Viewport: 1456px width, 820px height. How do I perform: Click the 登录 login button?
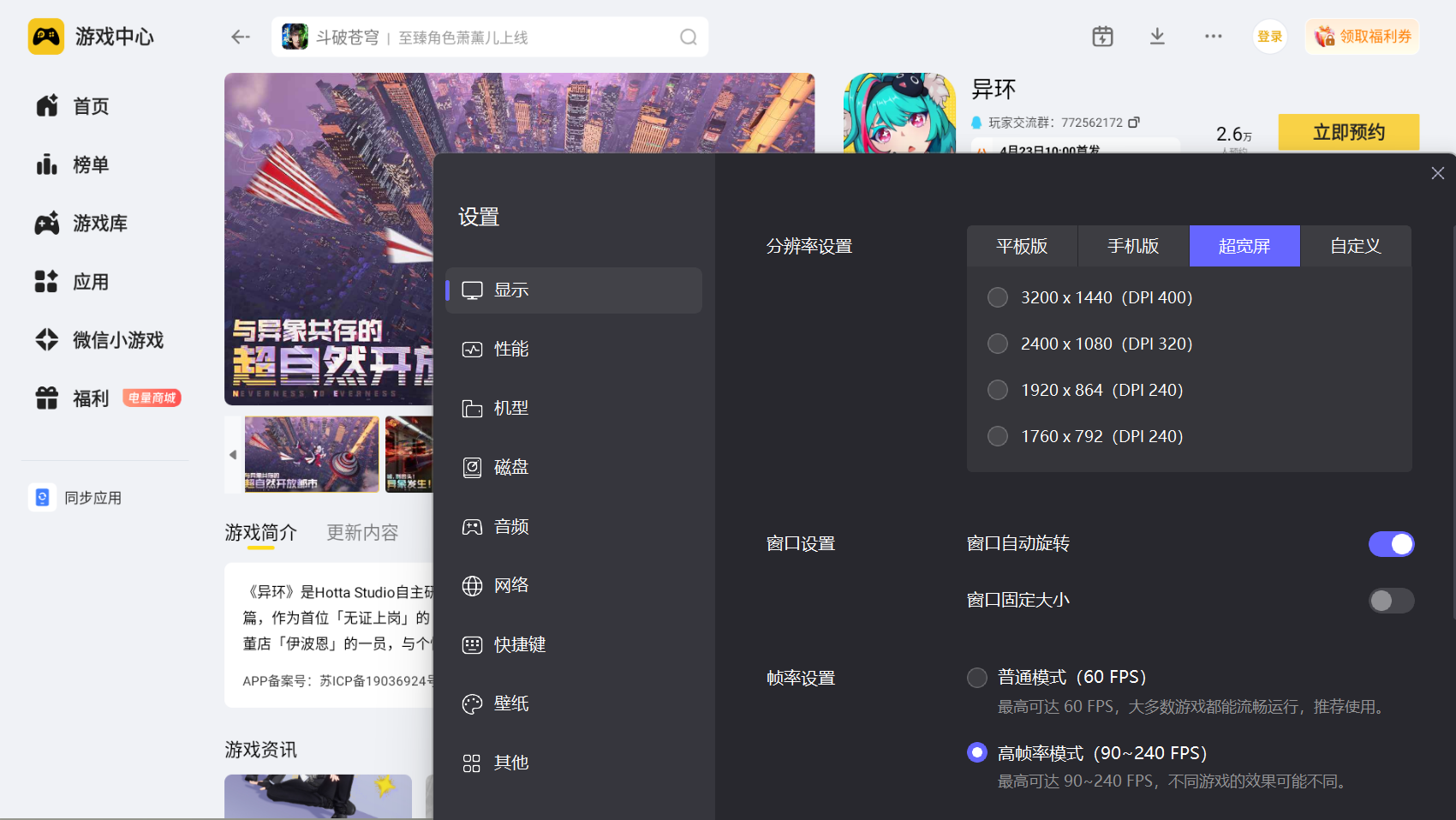(x=1270, y=37)
